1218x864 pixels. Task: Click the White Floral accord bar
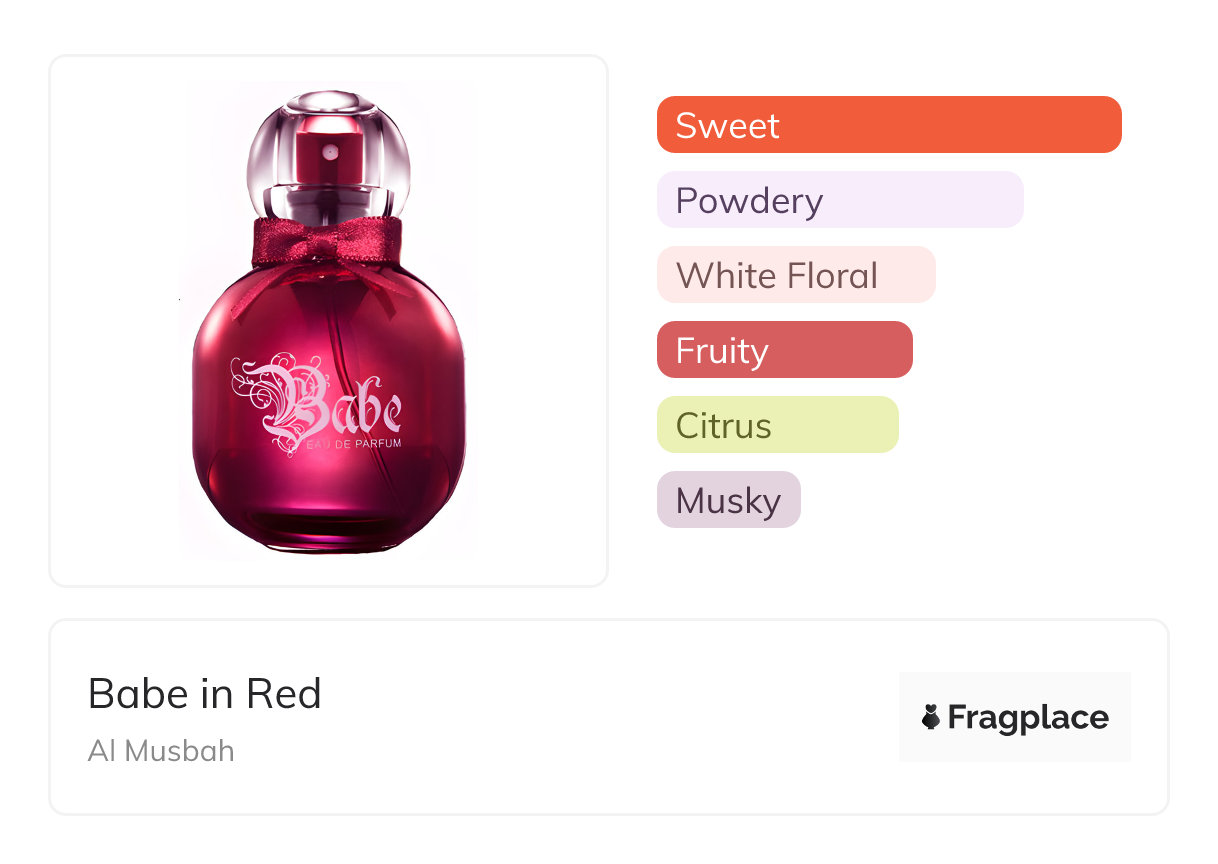point(796,275)
